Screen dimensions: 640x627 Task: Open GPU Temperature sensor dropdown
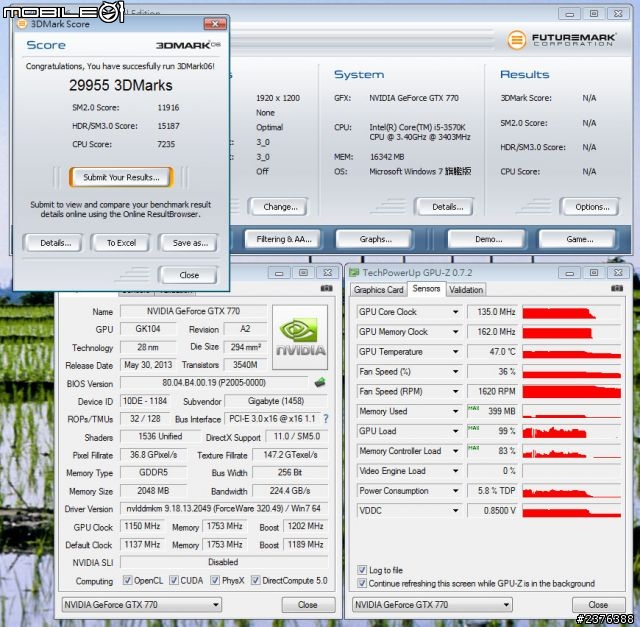[x=456, y=351]
